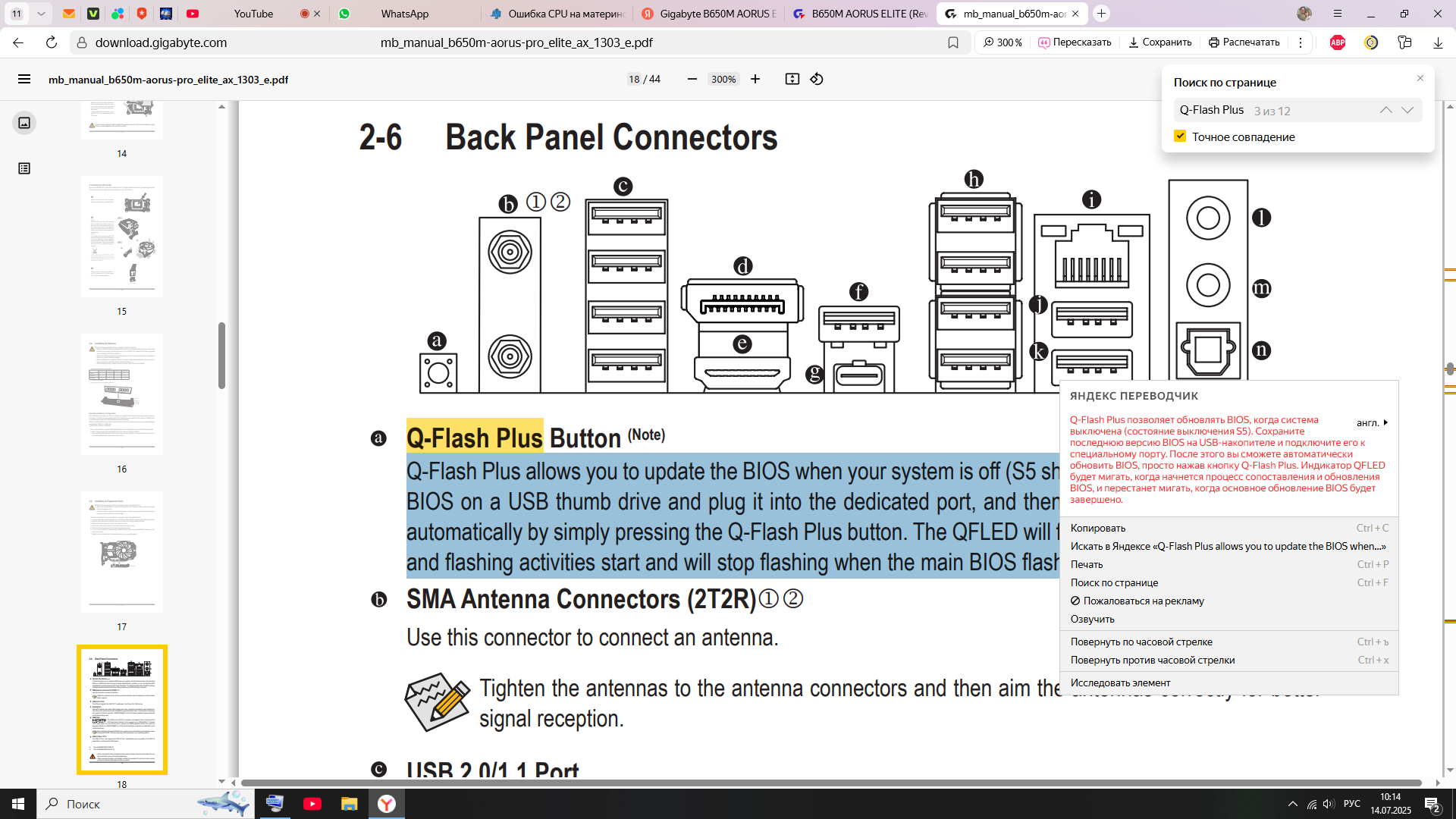The image size is (1456, 819).
Task: Click the thumbnail sidebar scrollbar
Action: point(221,355)
